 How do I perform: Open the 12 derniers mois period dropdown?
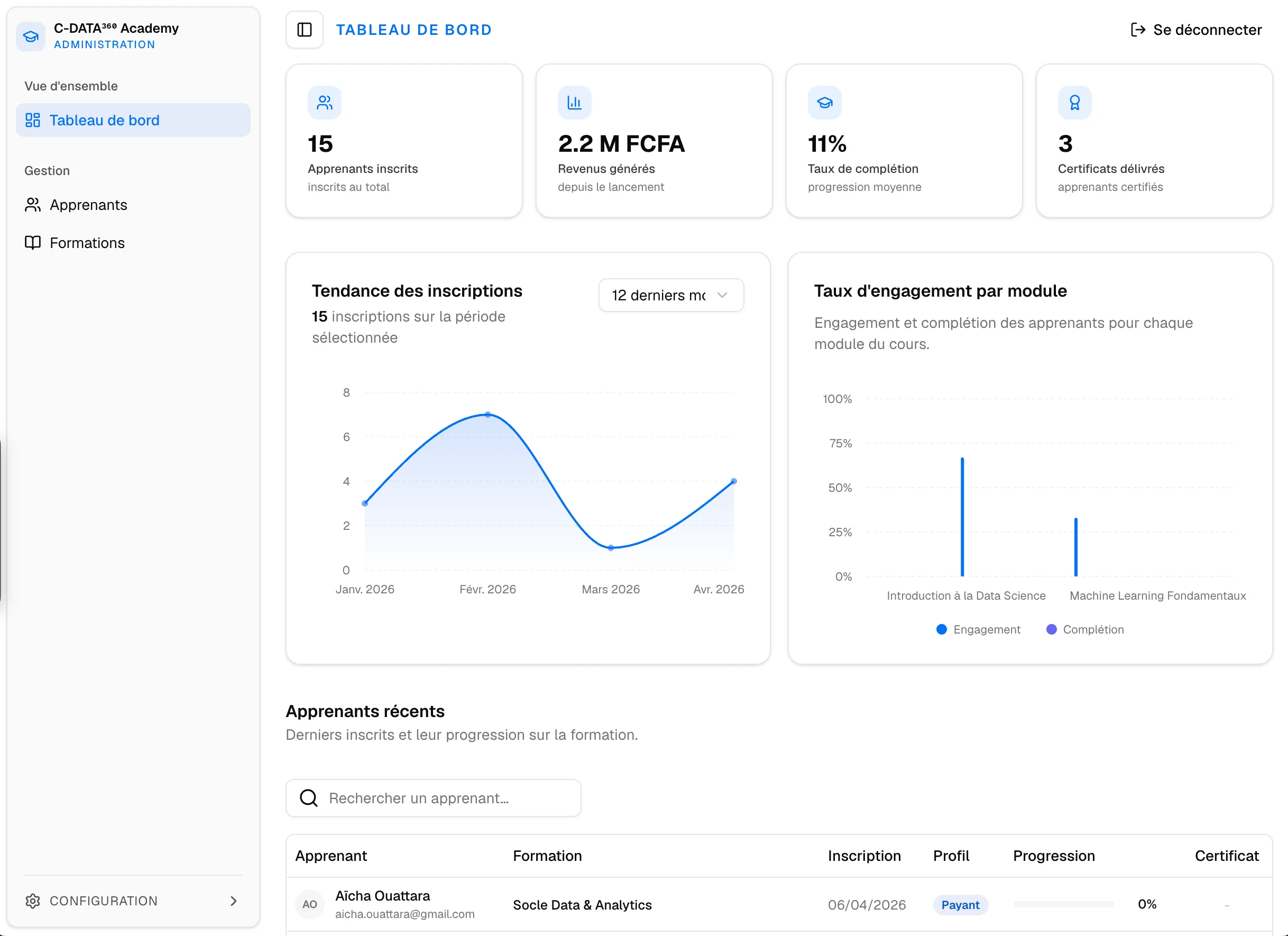(x=671, y=295)
